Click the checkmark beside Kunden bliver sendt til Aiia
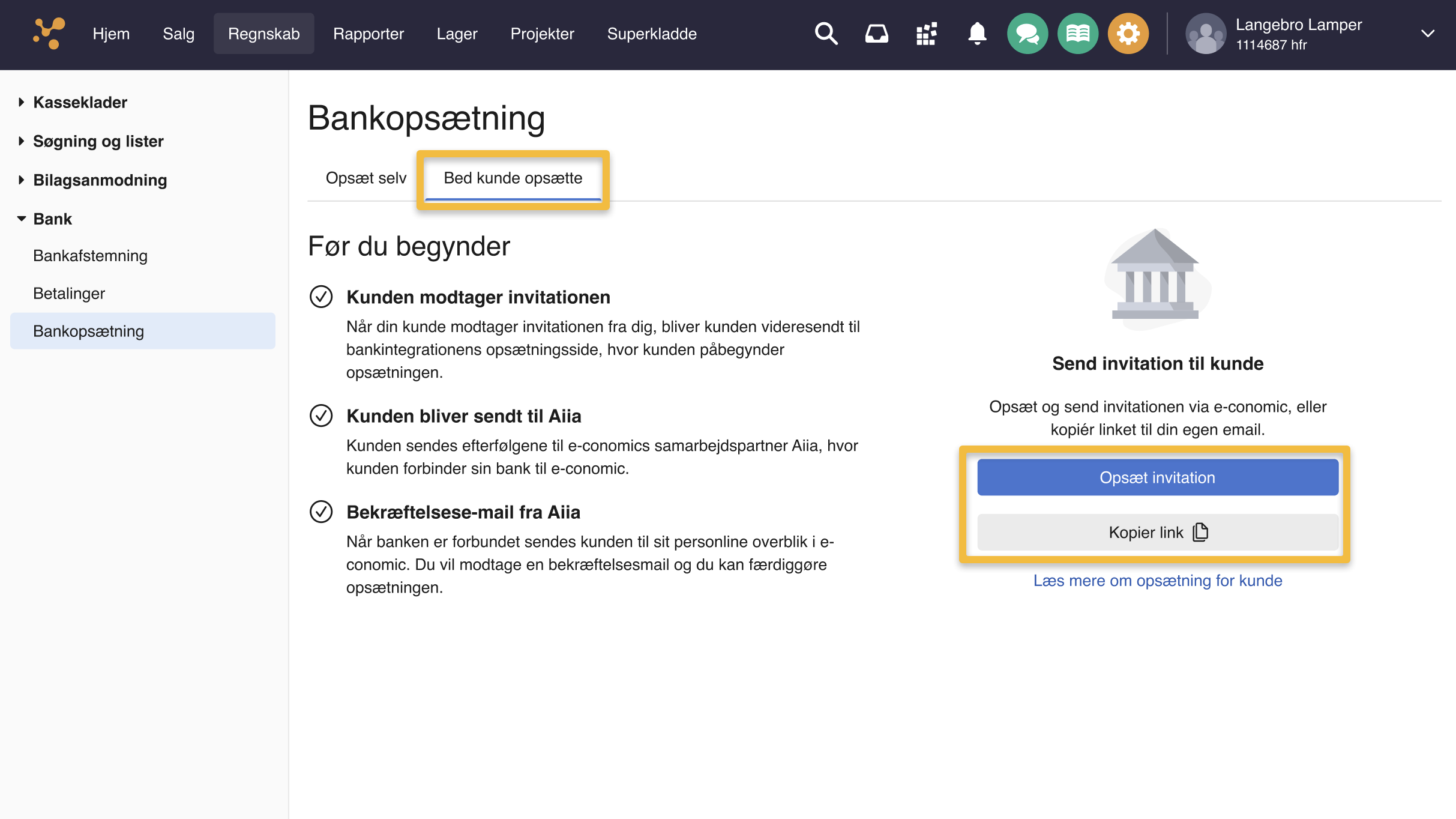The width and height of the screenshot is (1456, 819). tap(322, 416)
